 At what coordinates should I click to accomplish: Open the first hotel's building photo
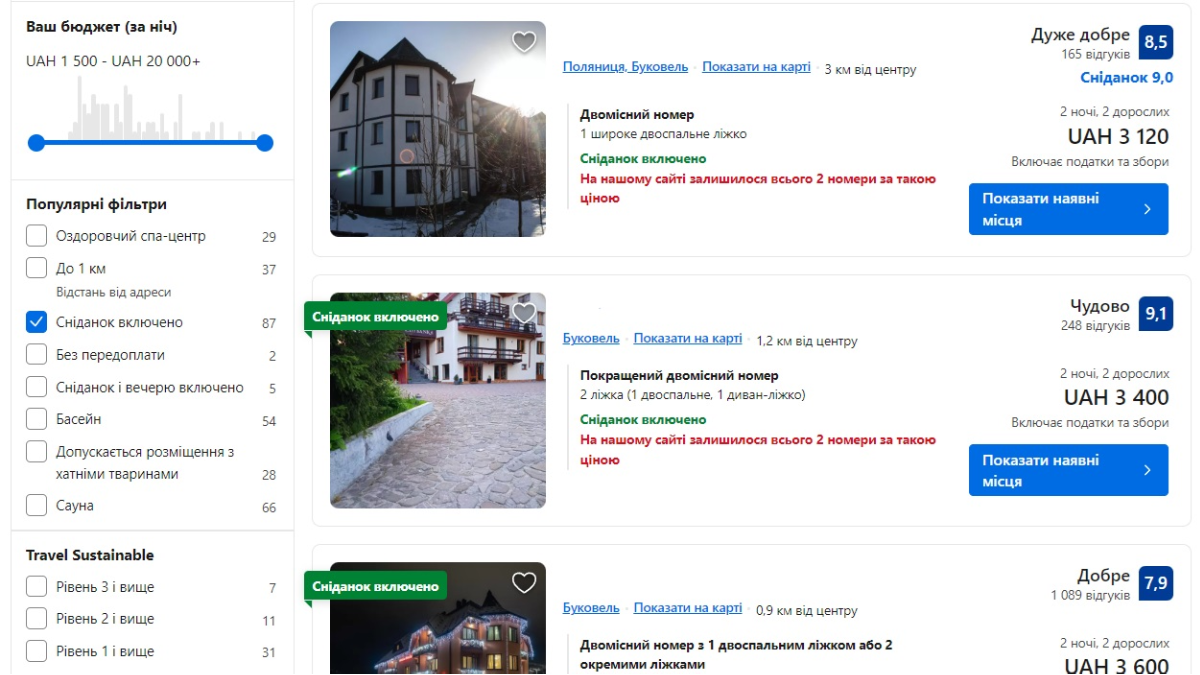[437, 130]
